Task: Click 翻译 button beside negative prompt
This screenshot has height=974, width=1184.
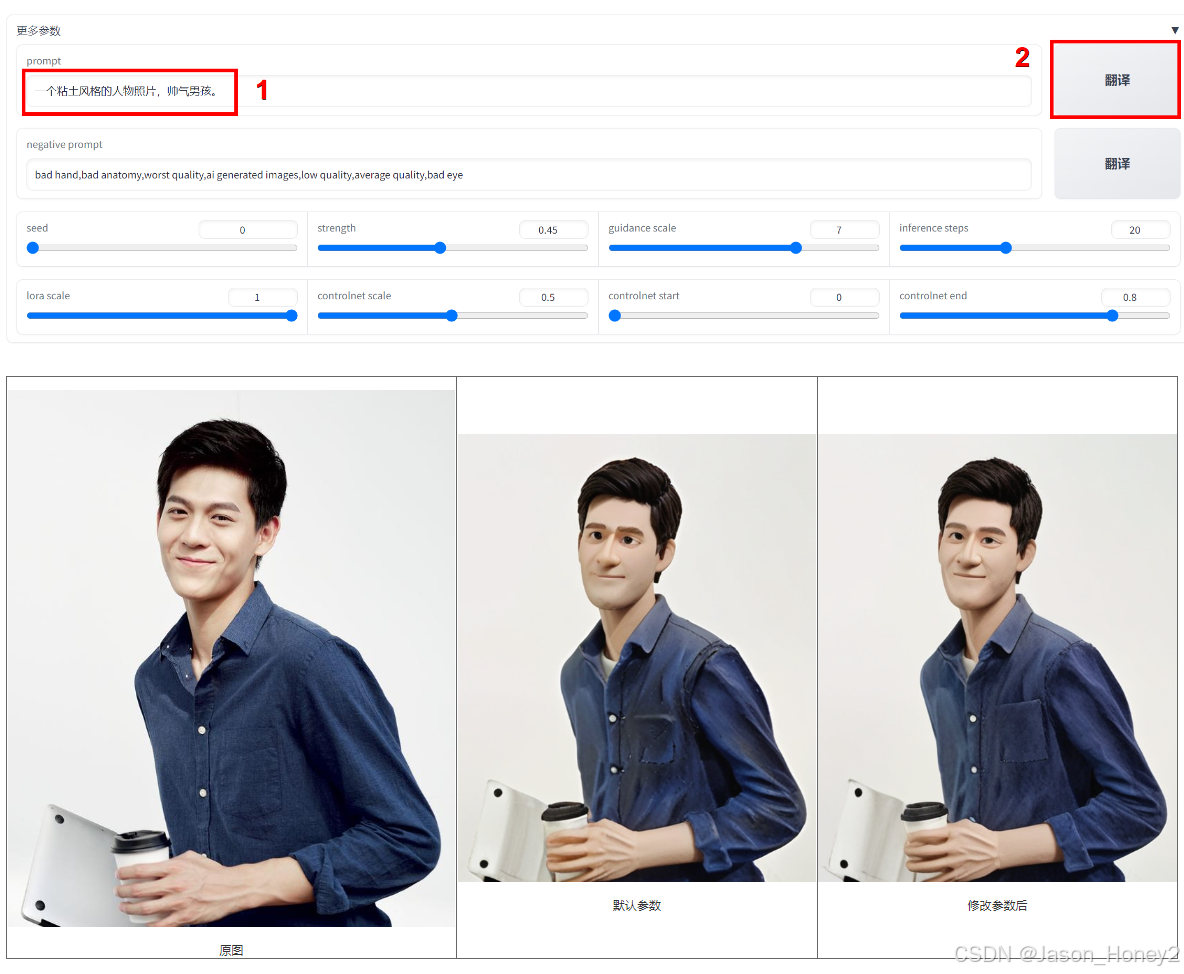Action: point(1117,164)
